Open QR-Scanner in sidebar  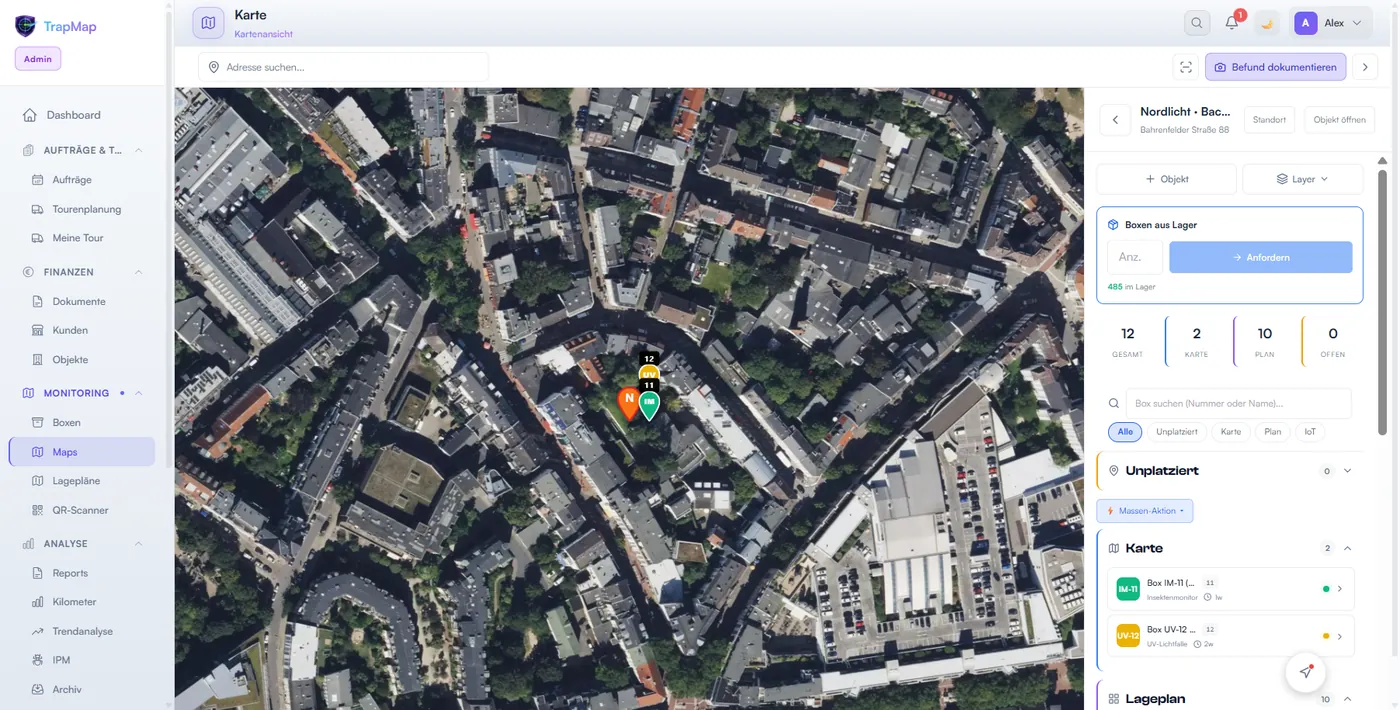coord(80,510)
